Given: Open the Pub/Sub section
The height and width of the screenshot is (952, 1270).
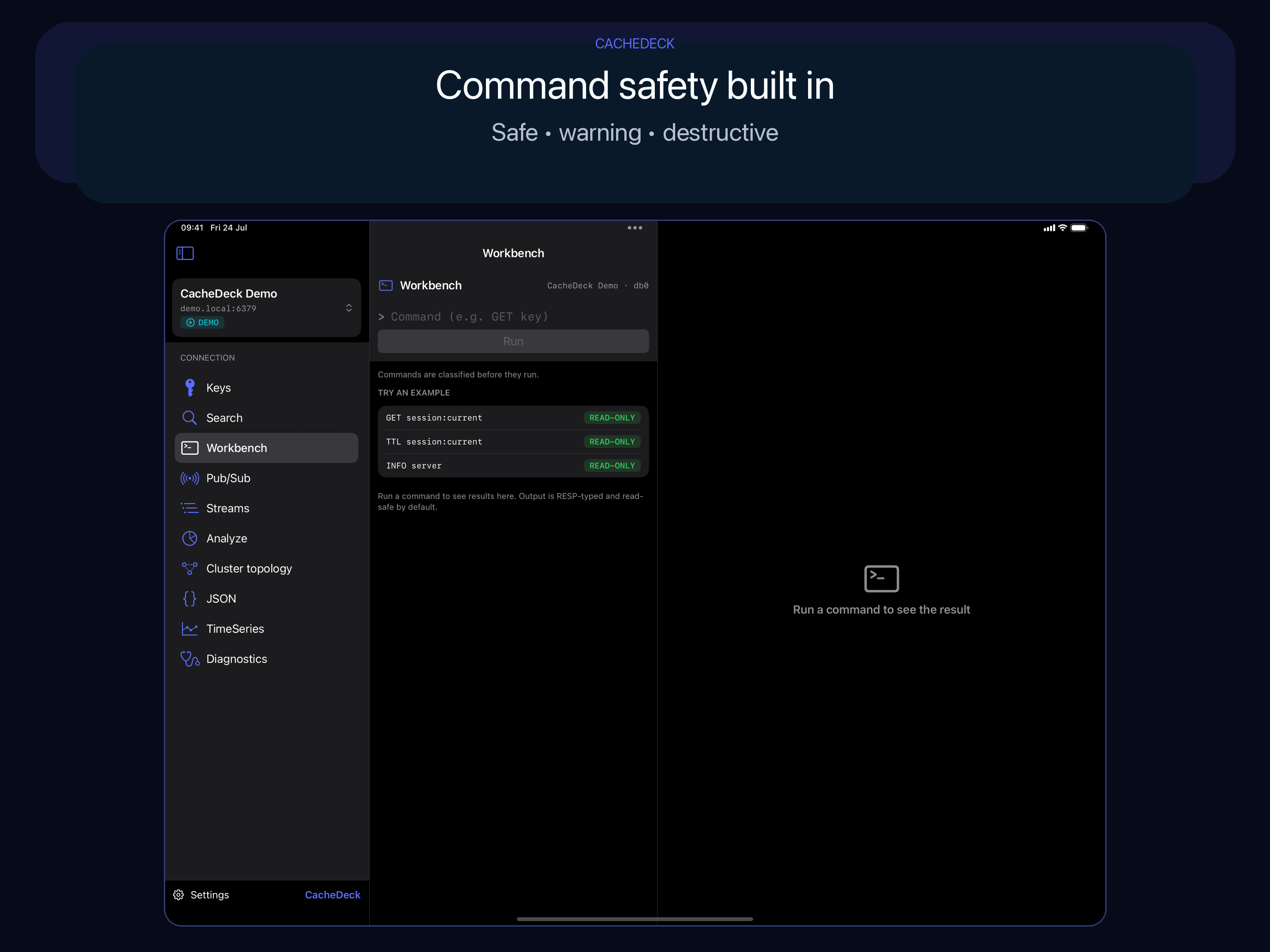Looking at the screenshot, I should 266,478.
